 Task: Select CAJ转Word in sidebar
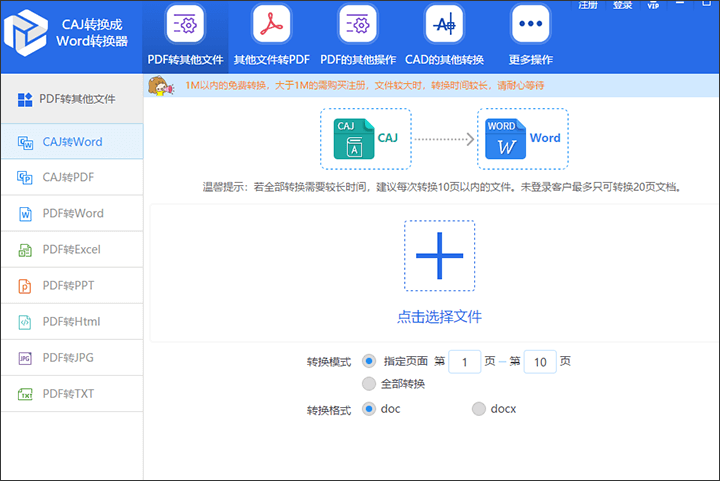pyautogui.click(x=72, y=142)
